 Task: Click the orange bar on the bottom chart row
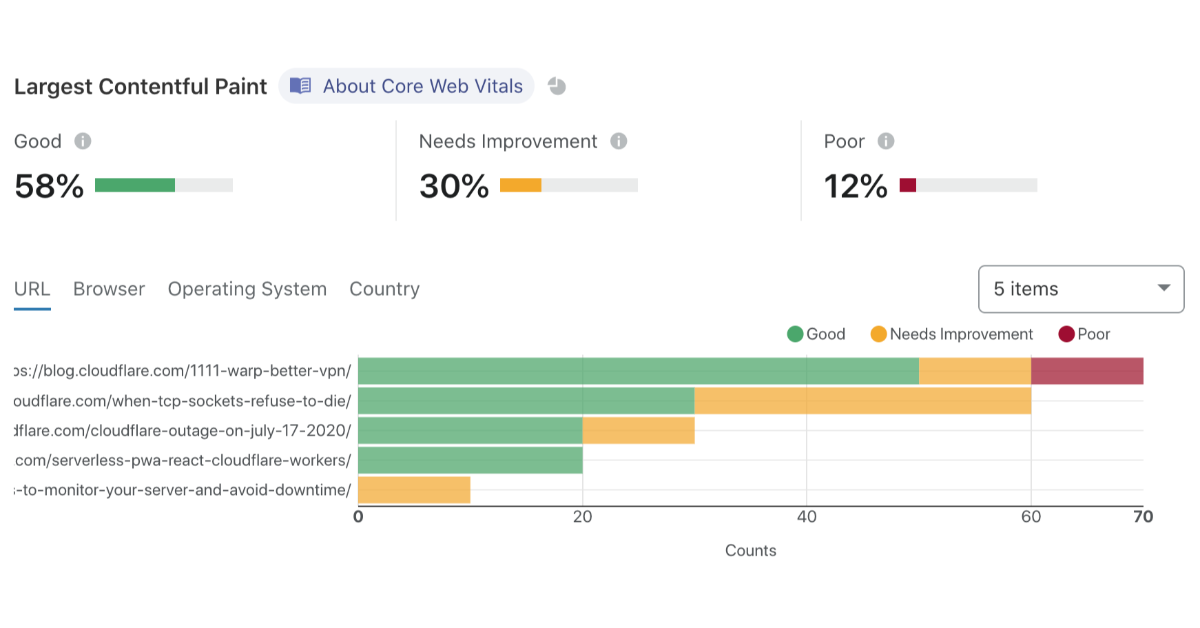(x=413, y=490)
